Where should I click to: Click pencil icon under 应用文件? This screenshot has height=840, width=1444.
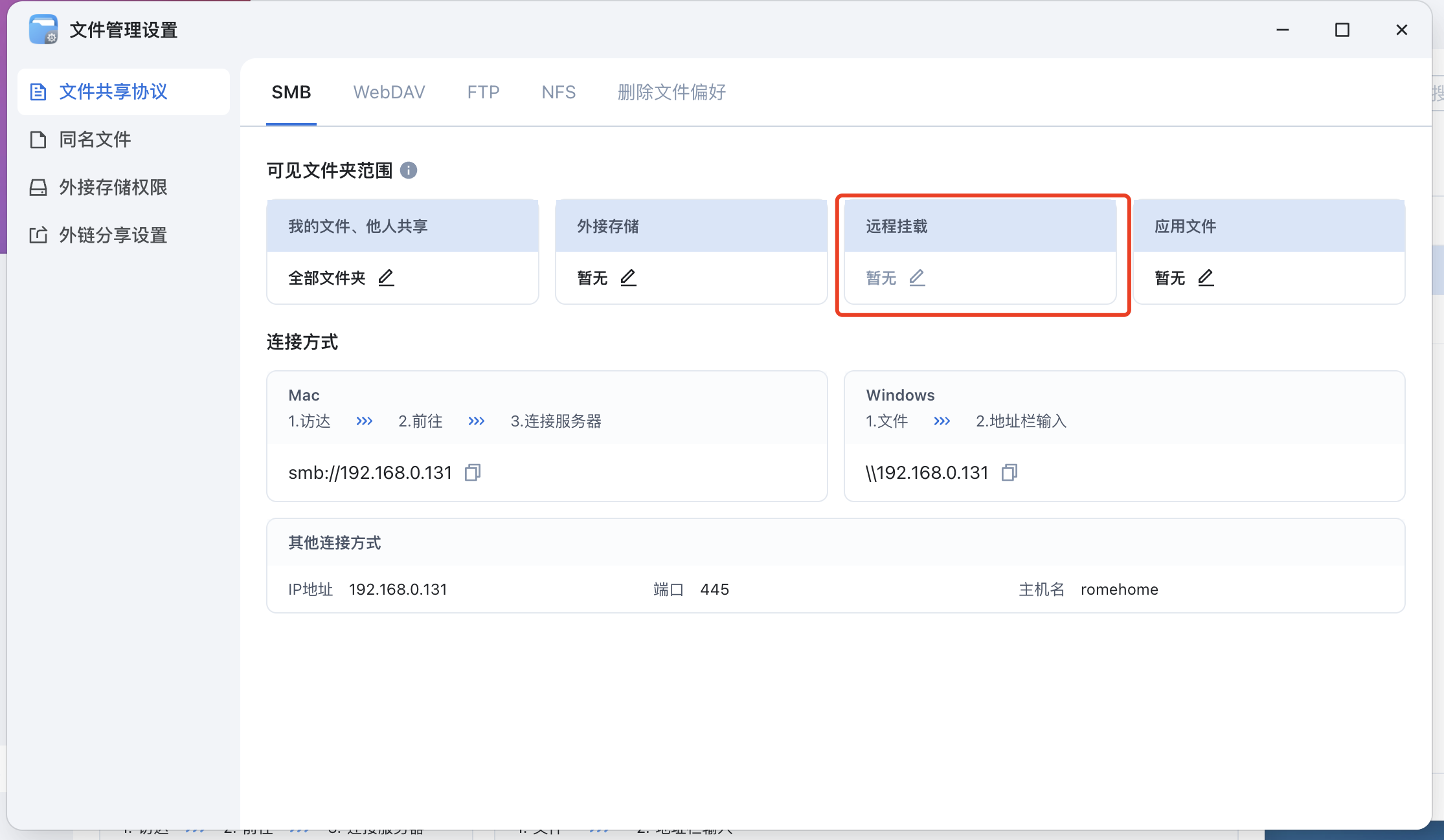tap(1206, 278)
